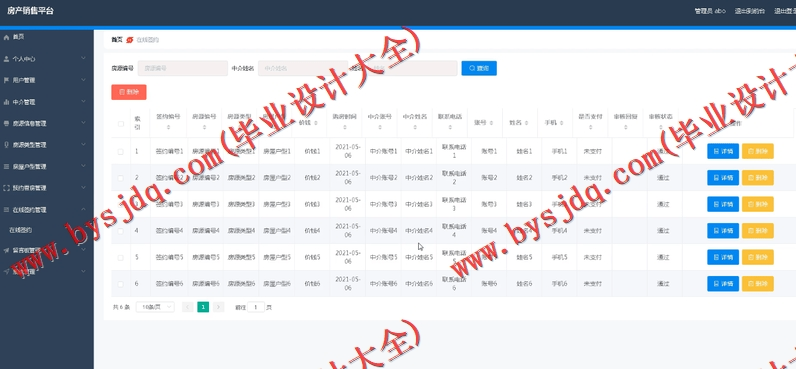Focus the 中介姓名 search input field
Screen dimensions: 796x369
point(303,68)
